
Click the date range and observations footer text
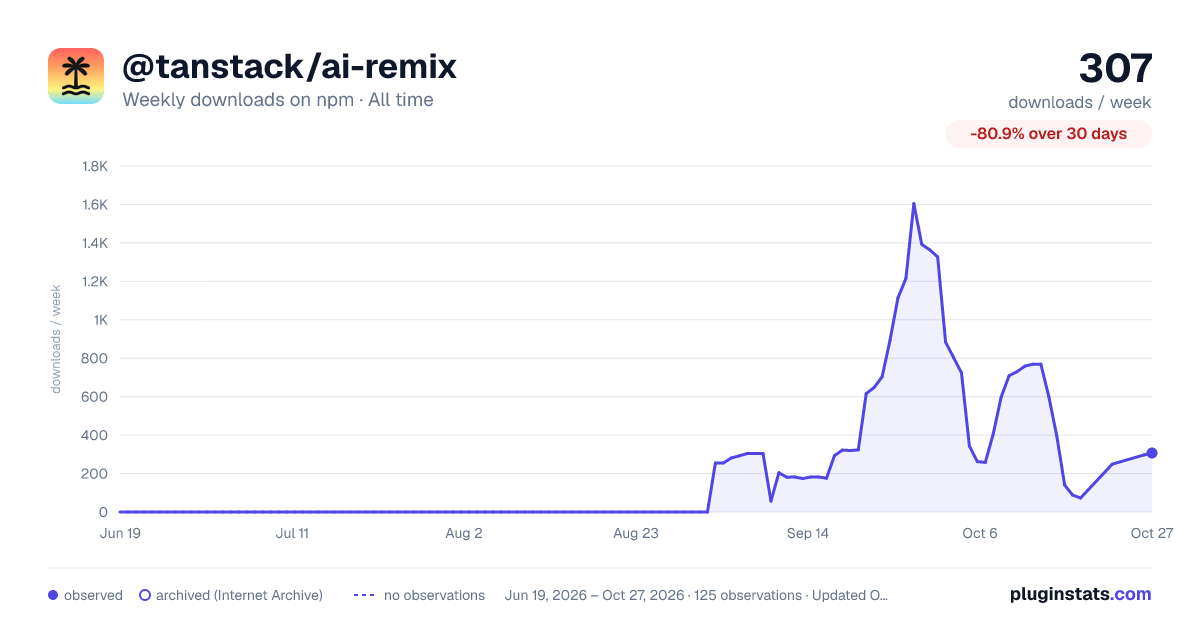tap(697, 595)
